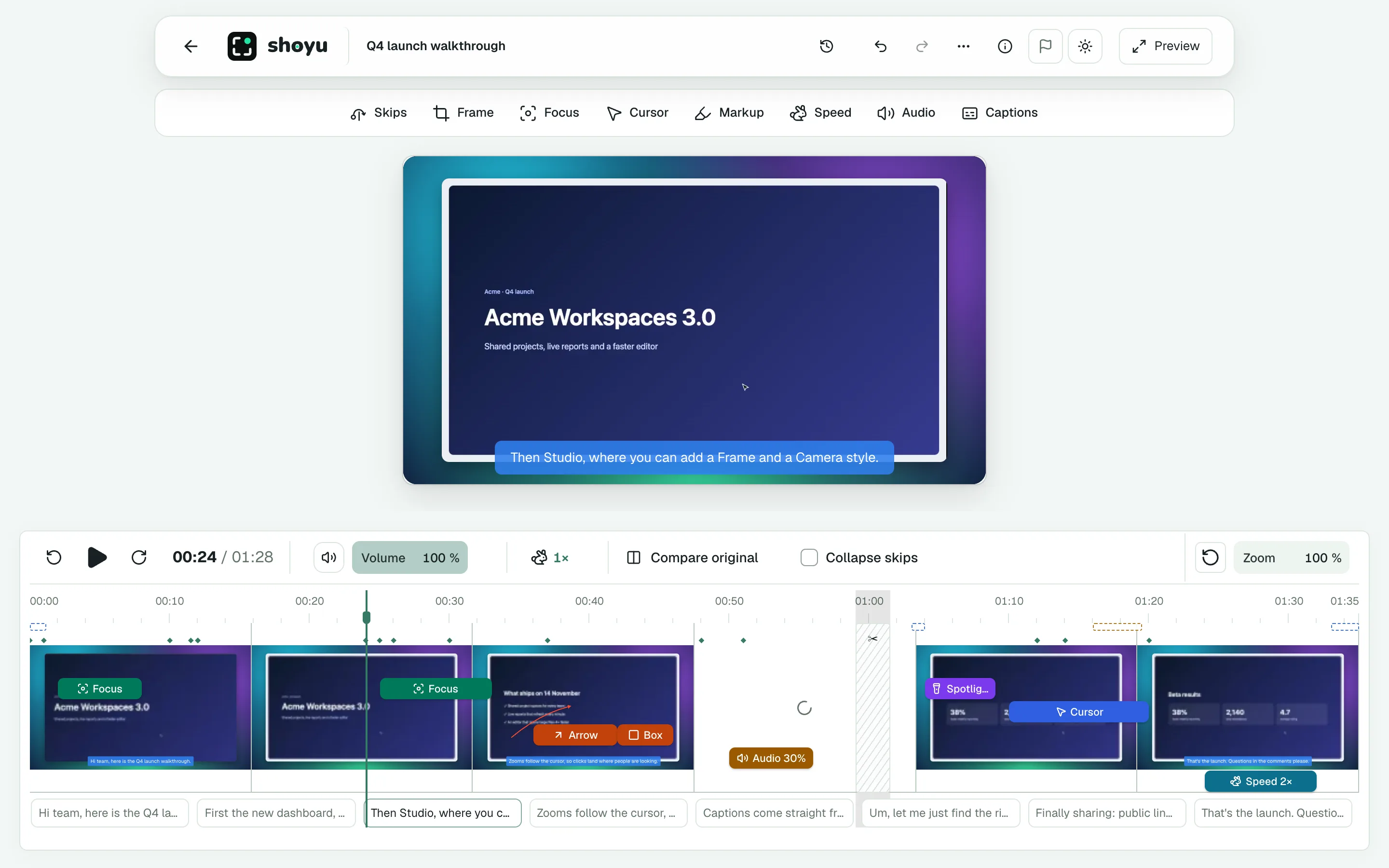1389x868 pixels.
Task: Open the Cursor tool tab
Action: [x=637, y=112]
